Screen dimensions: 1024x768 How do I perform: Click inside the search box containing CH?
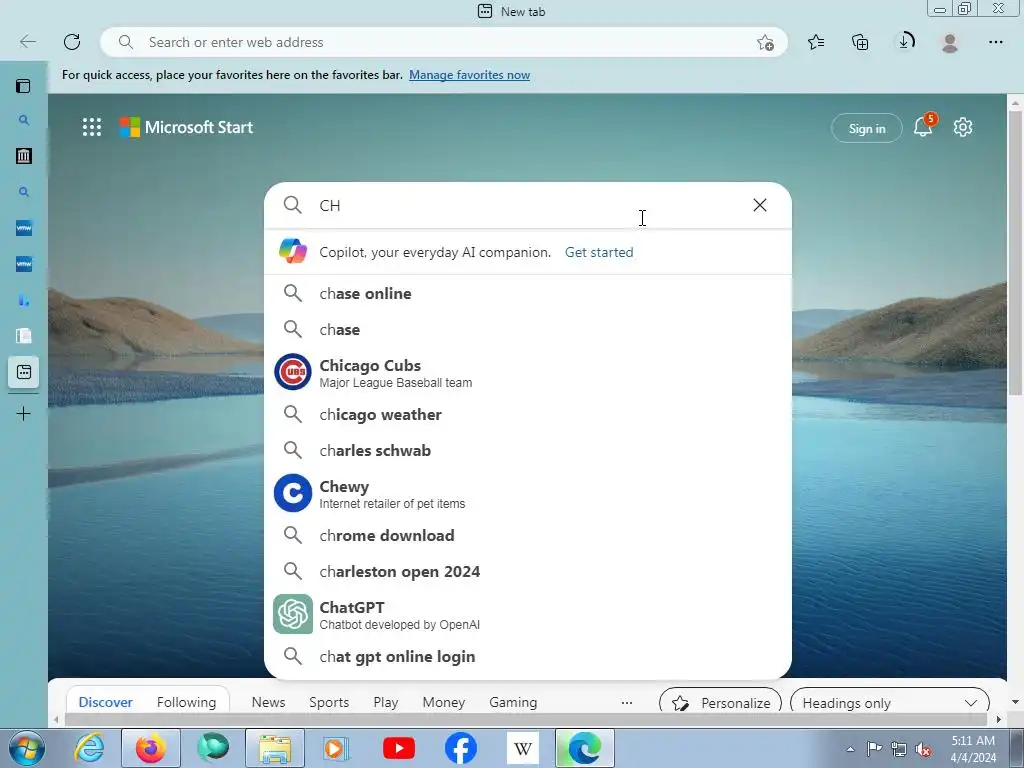(528, 205)
